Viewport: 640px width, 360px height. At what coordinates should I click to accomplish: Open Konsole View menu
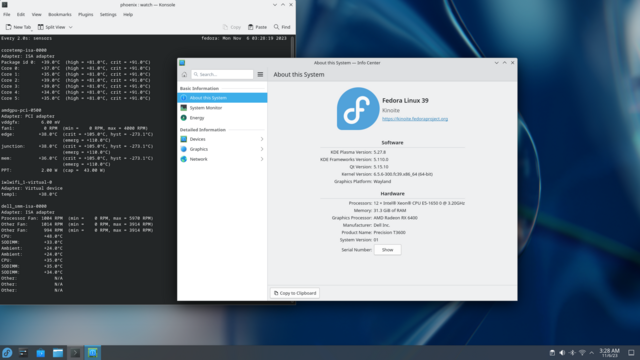[x=36, y=14]
